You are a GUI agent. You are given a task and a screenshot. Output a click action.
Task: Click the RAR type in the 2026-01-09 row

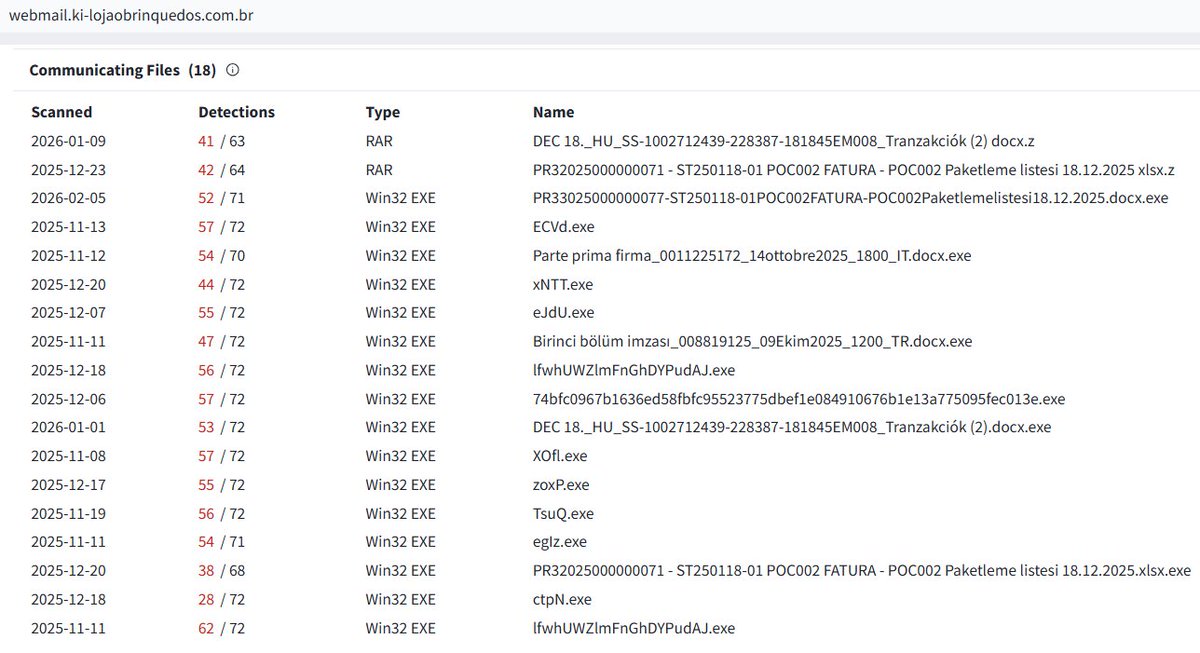tap(379, 141)
